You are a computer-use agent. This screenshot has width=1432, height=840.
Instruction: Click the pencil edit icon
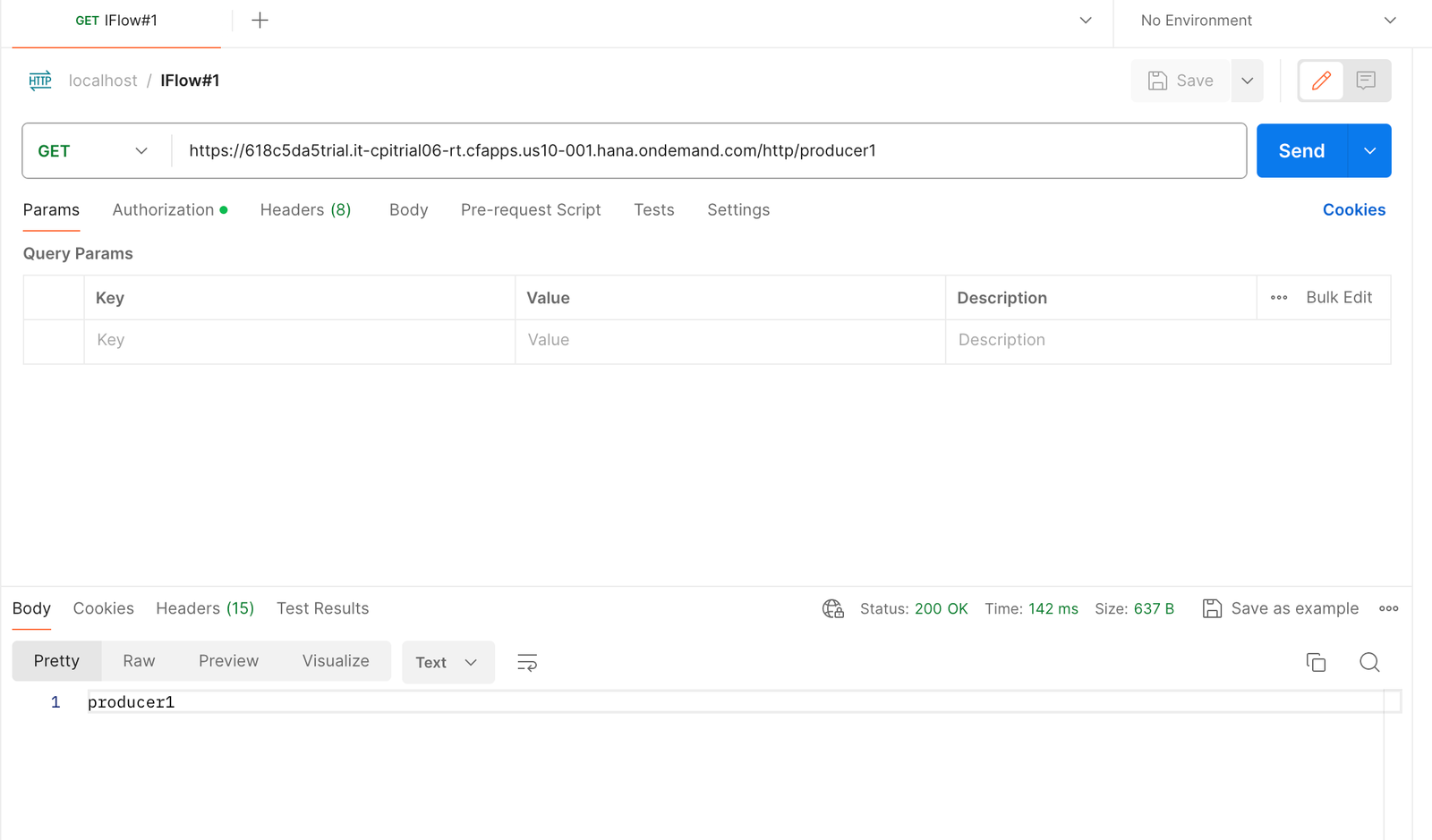click(1321, 81)
